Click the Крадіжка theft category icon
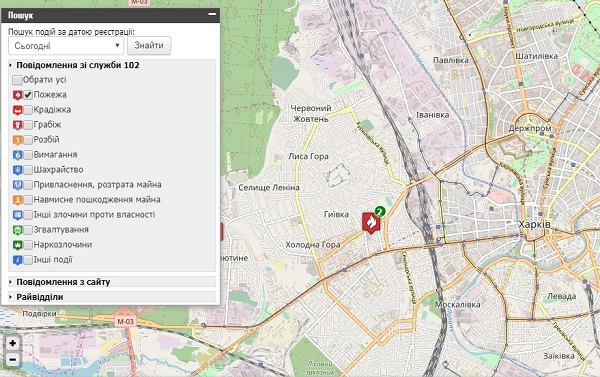Image resolution: width=600 pixels, height=377 pixels. pos(18,110)
